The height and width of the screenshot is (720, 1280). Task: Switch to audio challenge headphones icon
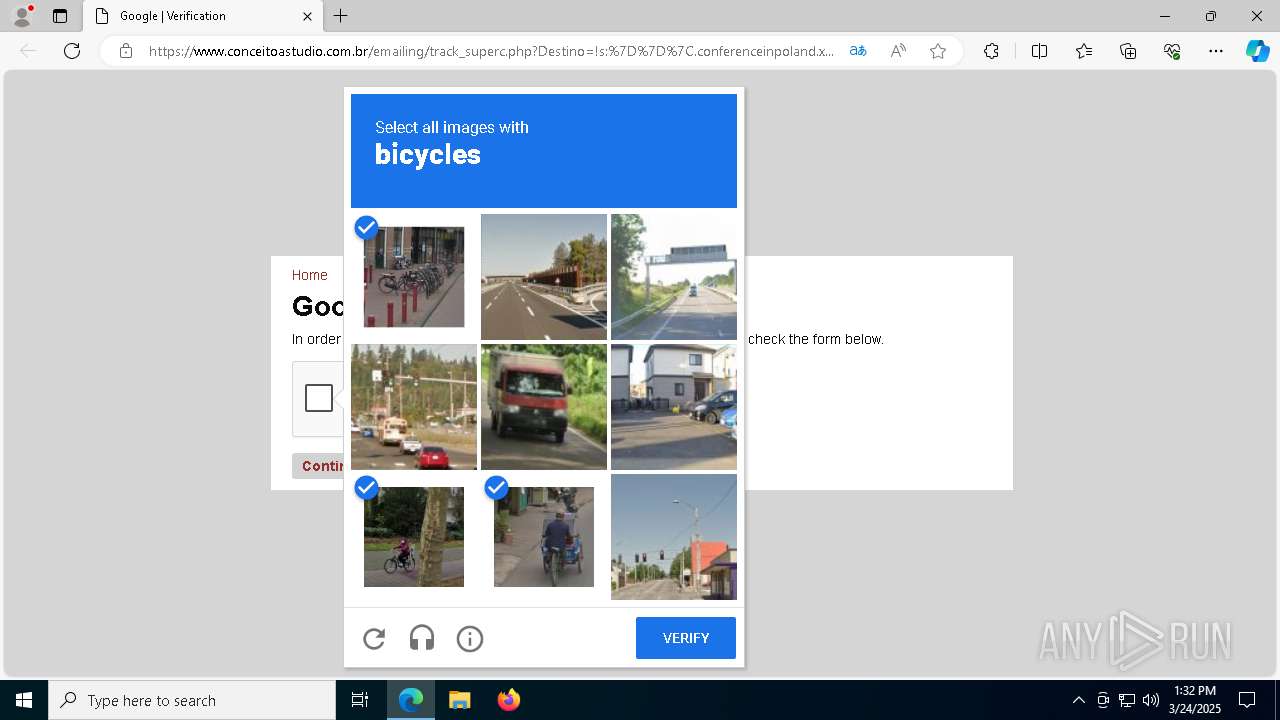coord(422,639)
